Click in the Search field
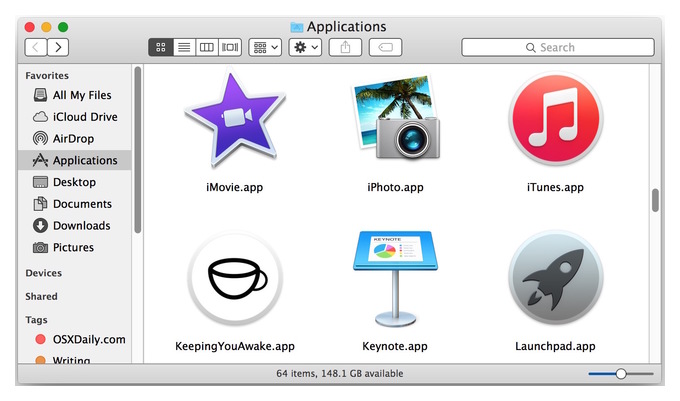This screenshot has height=401, width=680. click(x=558, y=47)
